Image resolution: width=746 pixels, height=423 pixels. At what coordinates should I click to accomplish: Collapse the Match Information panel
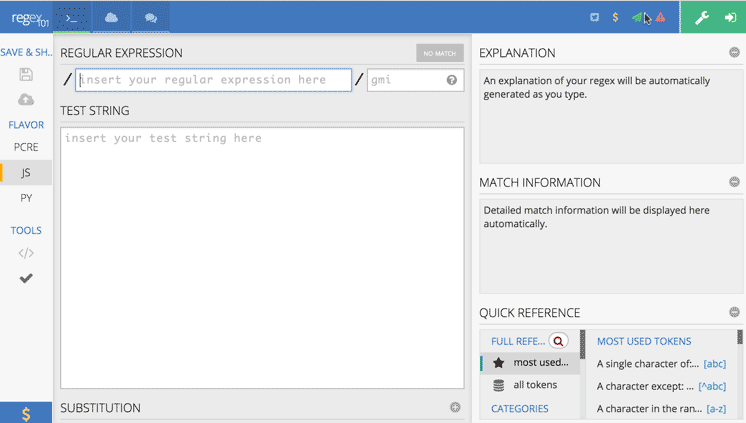734,183
